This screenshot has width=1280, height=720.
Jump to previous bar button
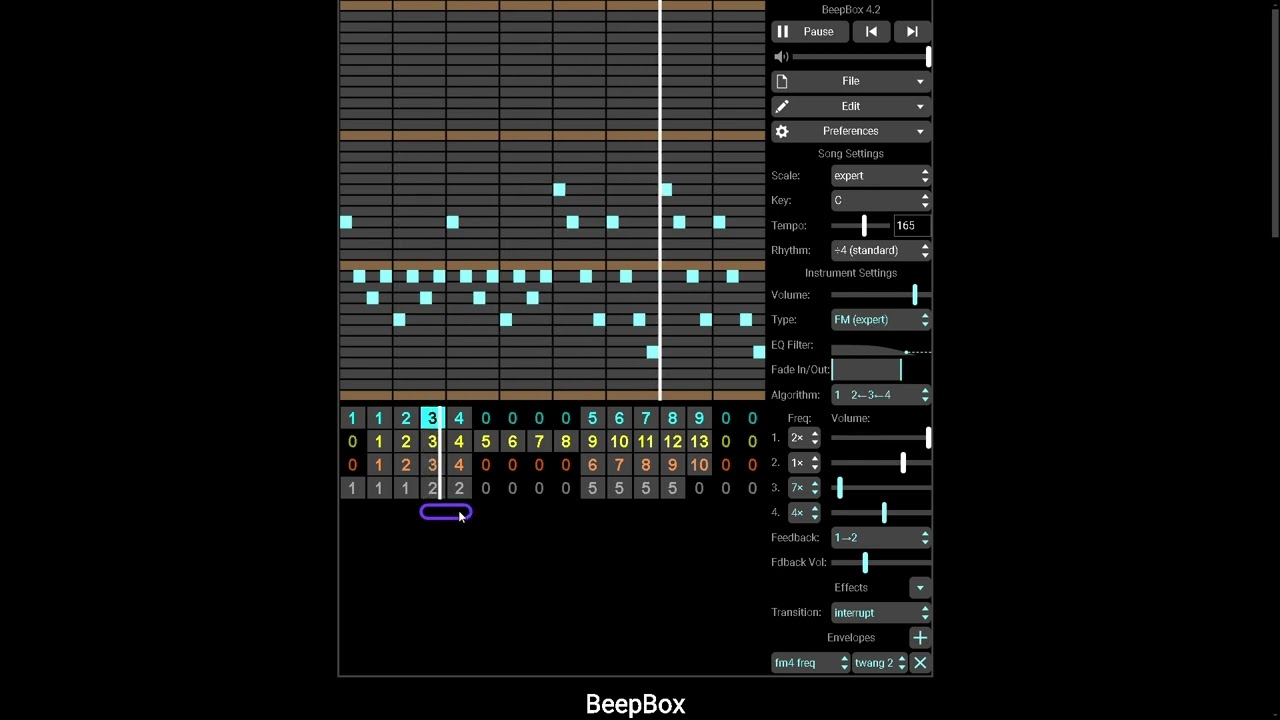[x=871, y=32]
